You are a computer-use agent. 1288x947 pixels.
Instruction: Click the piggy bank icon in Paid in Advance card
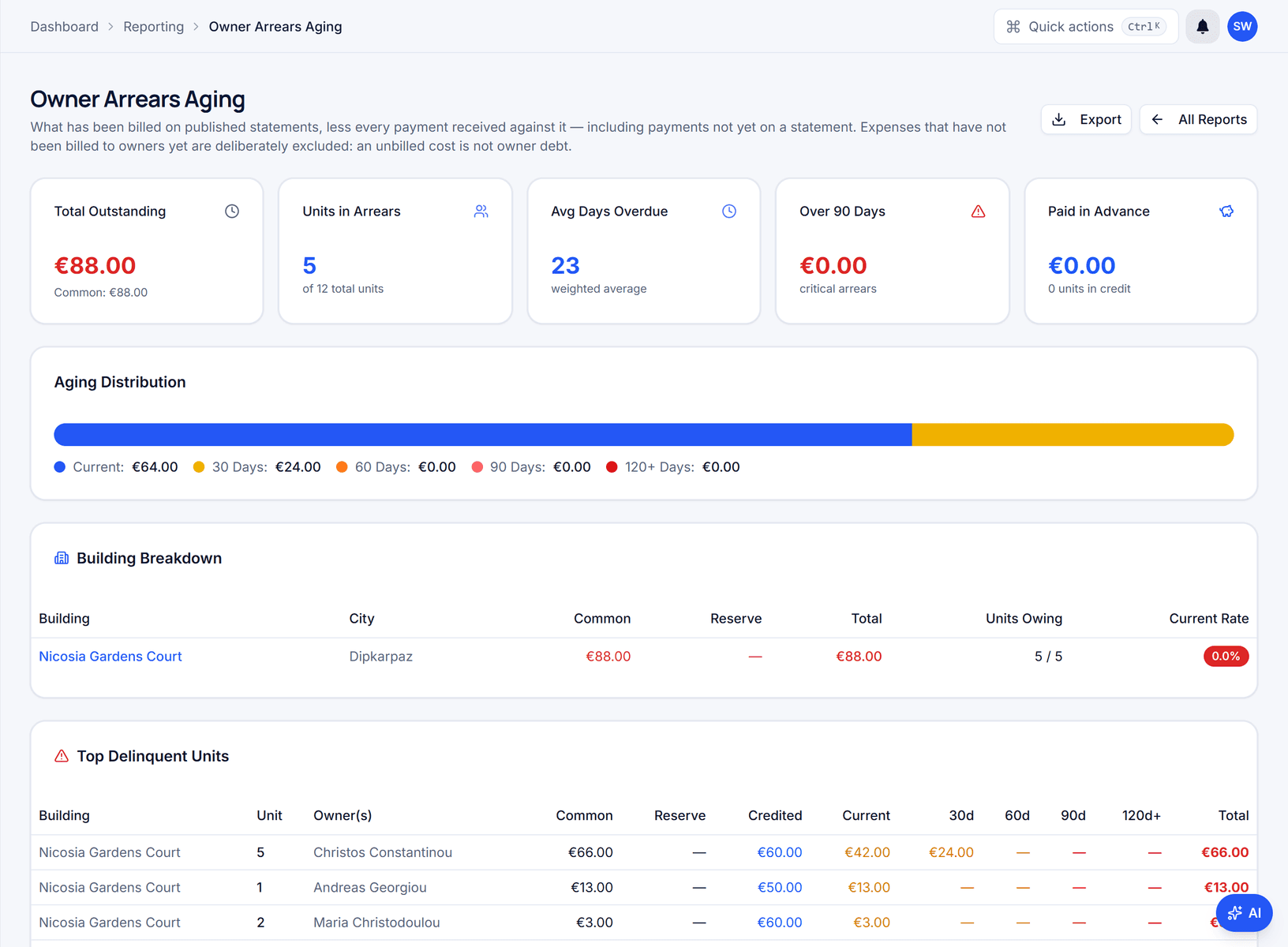click(x=1226, y=211)
